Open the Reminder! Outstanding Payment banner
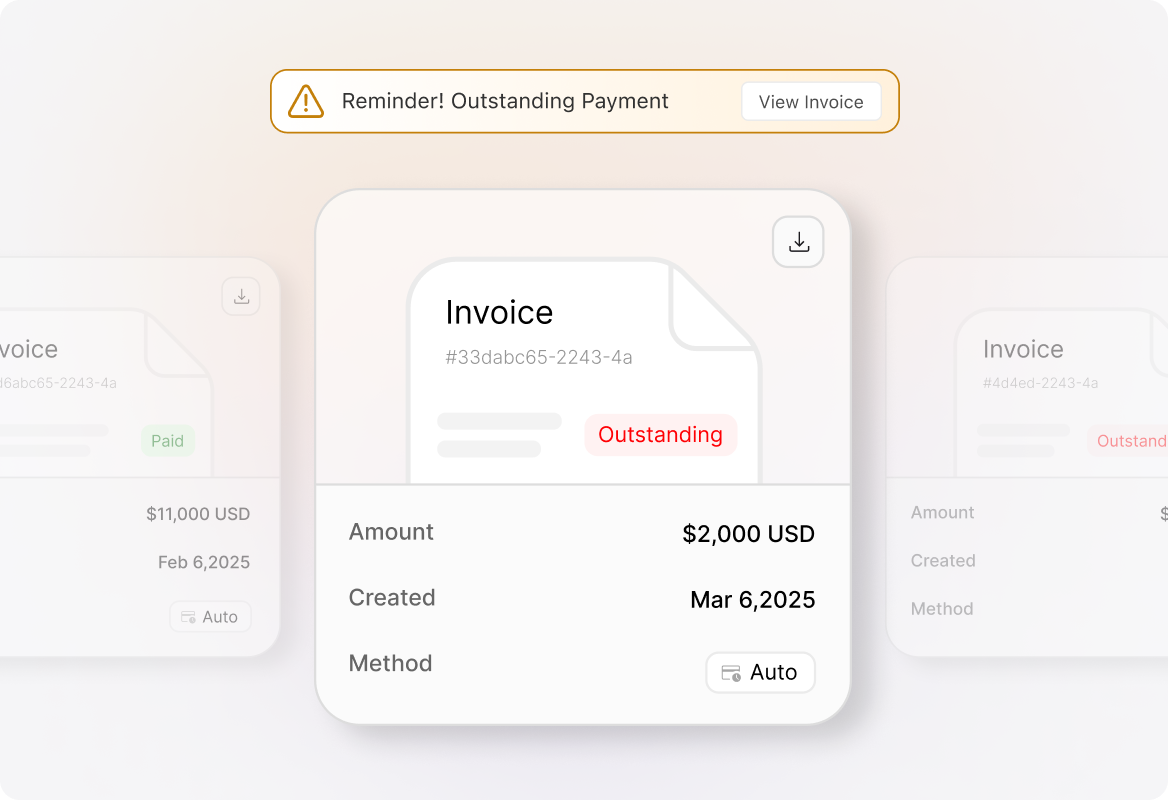This screenshot has height=800, width=1168. pyautogui.click(x=583, y=101)
